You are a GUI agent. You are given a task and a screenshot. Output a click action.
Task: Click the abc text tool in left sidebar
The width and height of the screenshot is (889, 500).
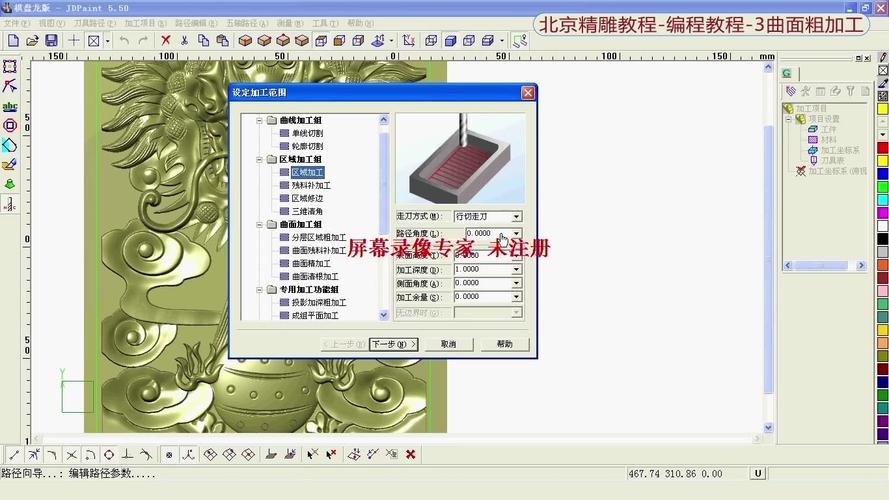point(10,106)
